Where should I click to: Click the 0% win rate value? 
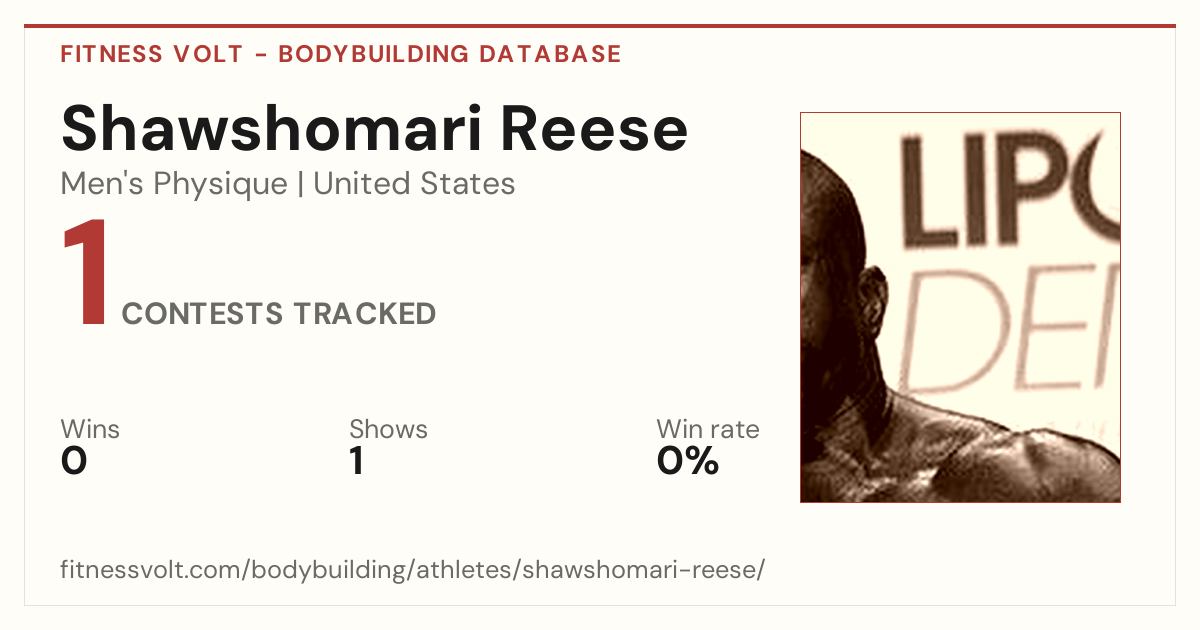coord(688,461)
